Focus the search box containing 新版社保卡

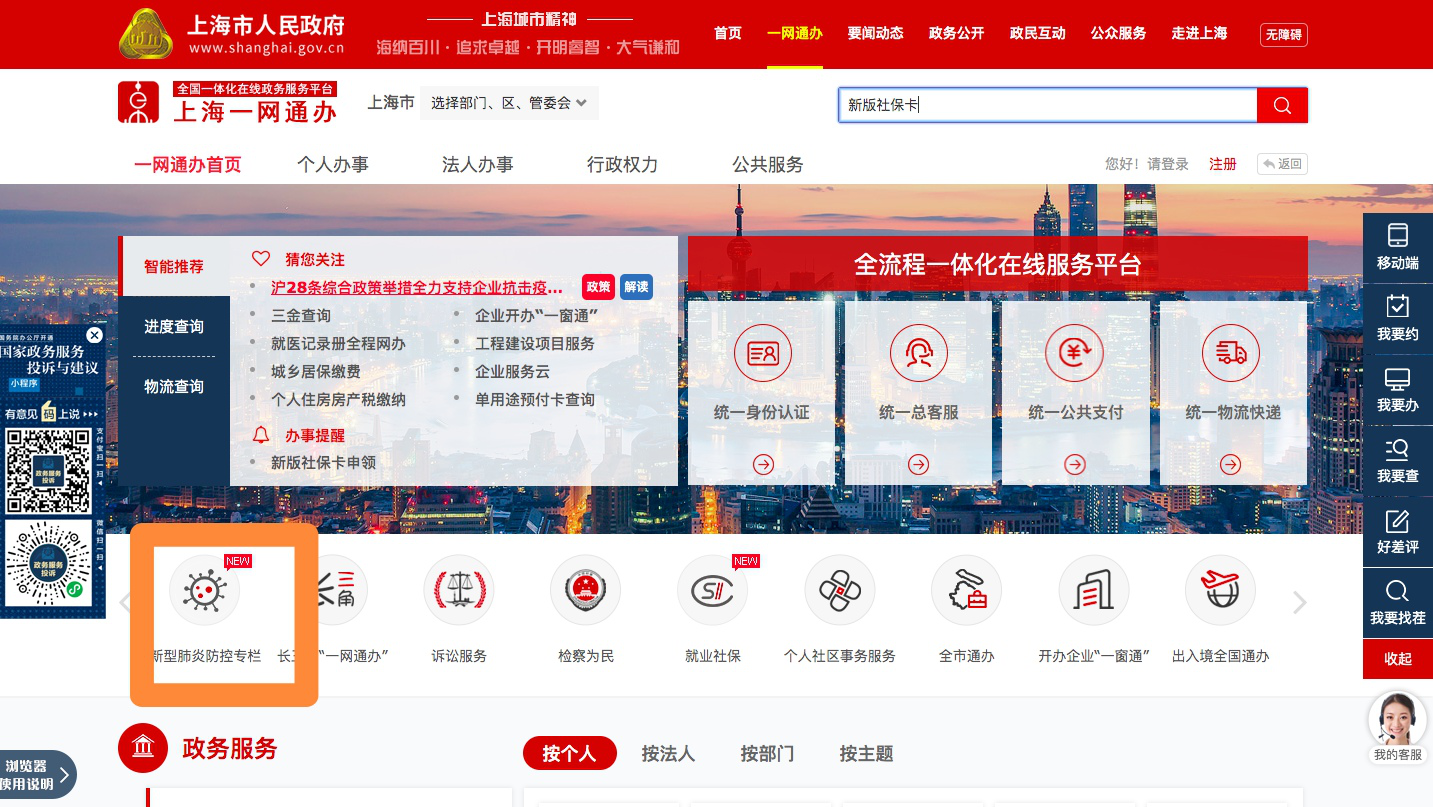[x=1047, y=105]
